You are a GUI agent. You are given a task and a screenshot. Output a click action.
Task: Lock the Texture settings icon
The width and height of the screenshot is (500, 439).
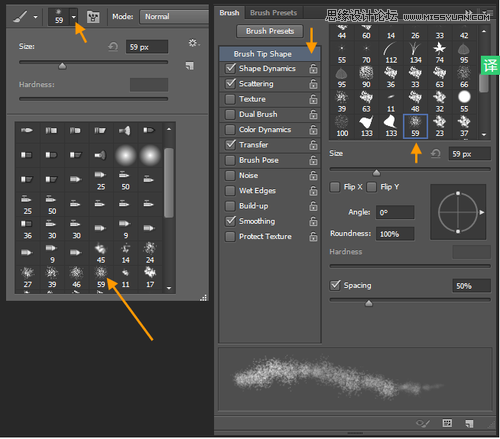coord(313,99)
